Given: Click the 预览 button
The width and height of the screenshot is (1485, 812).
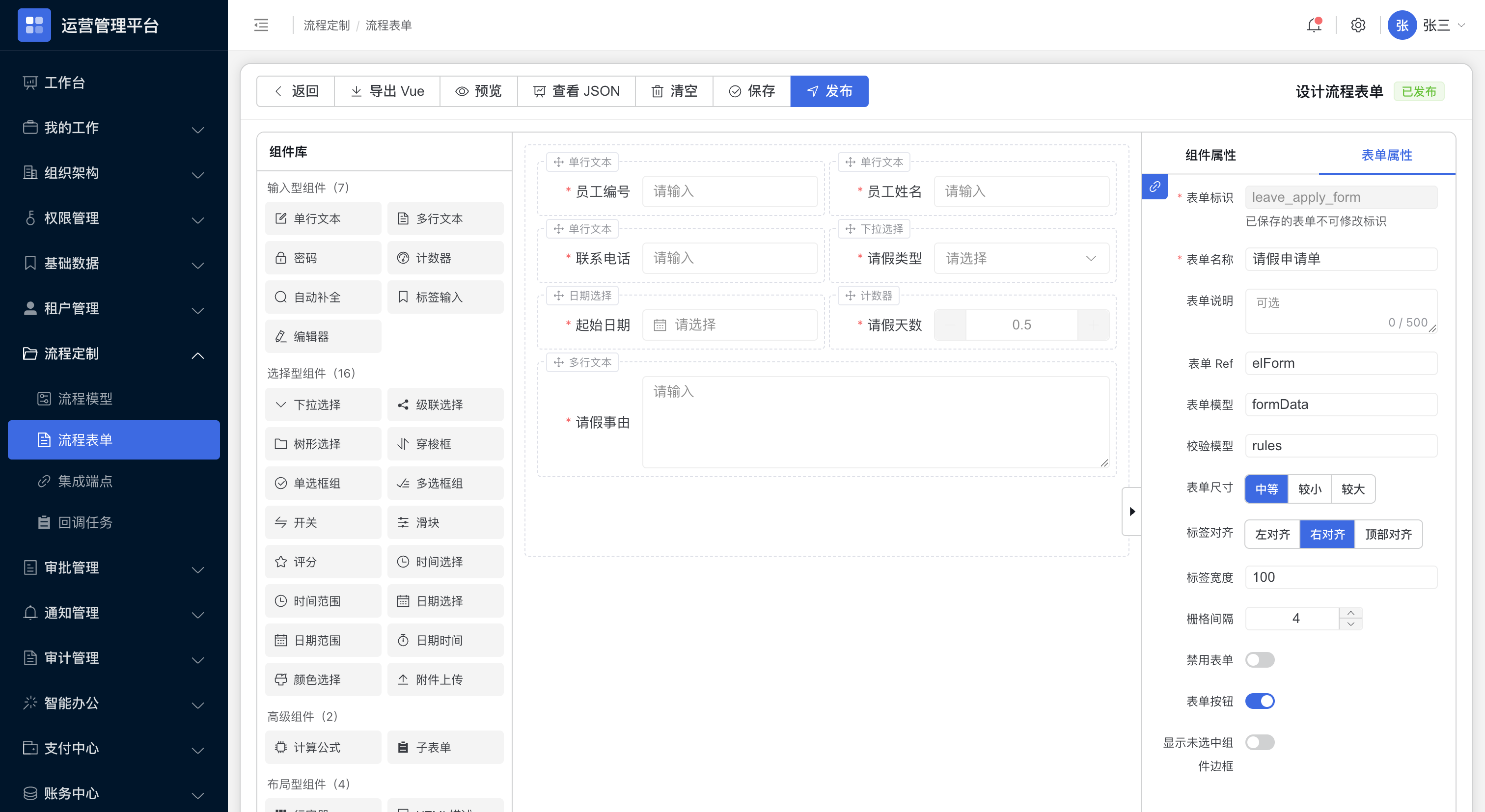Looking at the screenshot, I should click(x=478, y=91).
